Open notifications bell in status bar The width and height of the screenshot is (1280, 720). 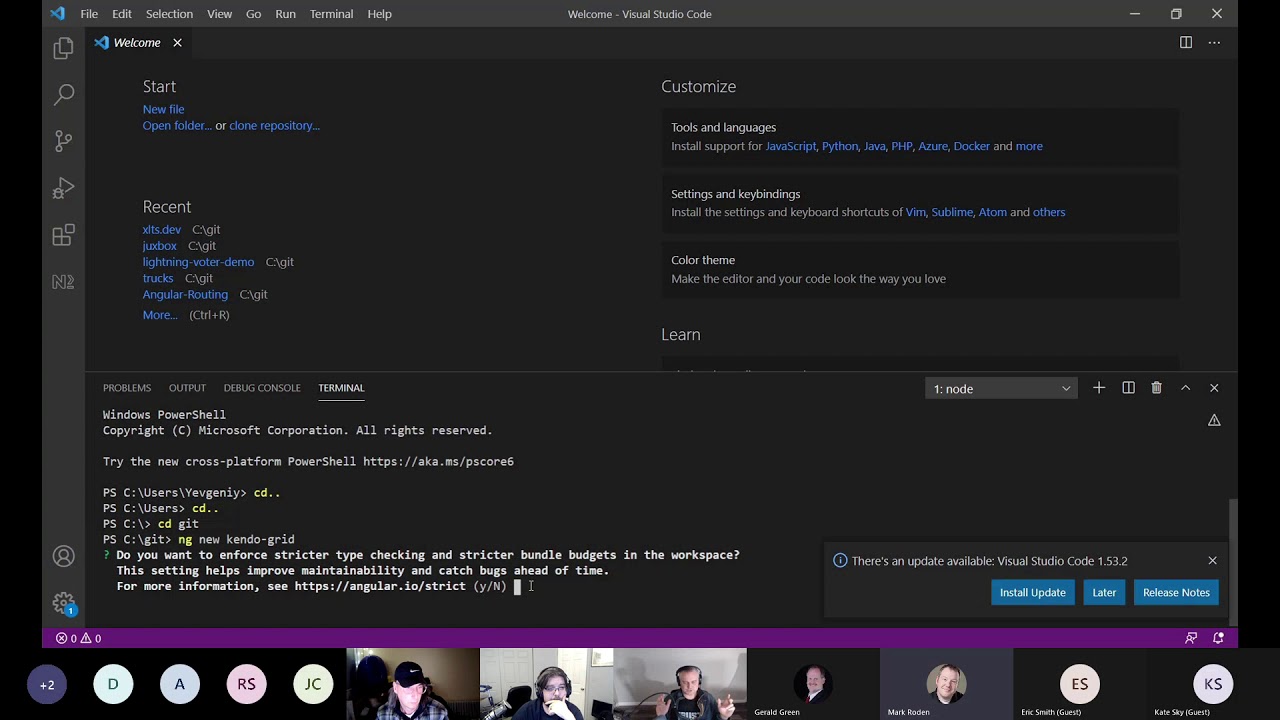[x=1218, y=638]
